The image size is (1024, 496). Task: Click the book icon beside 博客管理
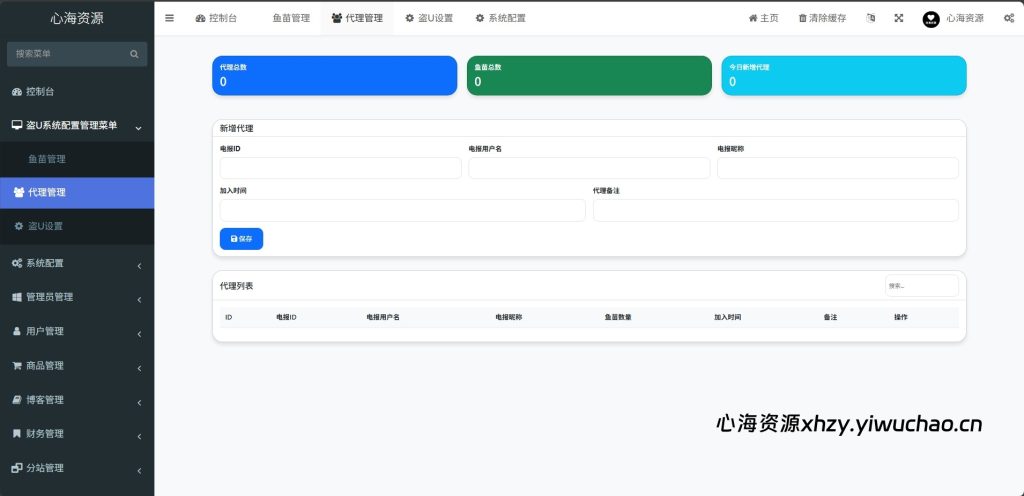point(18,399)
